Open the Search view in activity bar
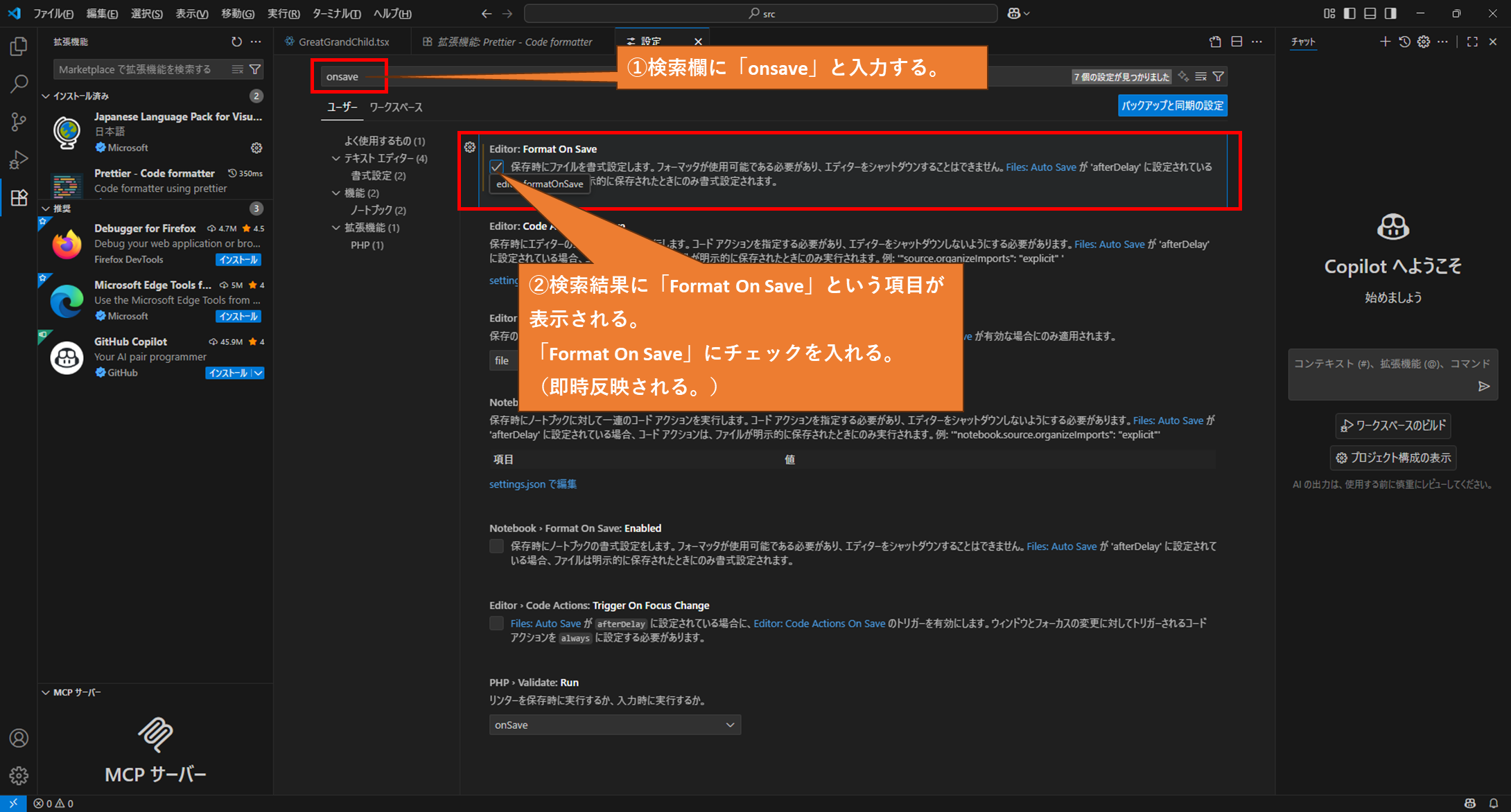The width and height of the screenshot is (1511, 812). coord(19,85)
